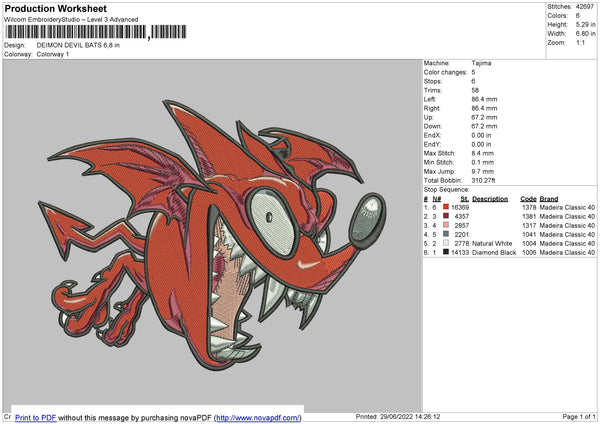Click stitch count '2778' in stop 5
The image size is (600, 424).
click(x=461, y=243)
